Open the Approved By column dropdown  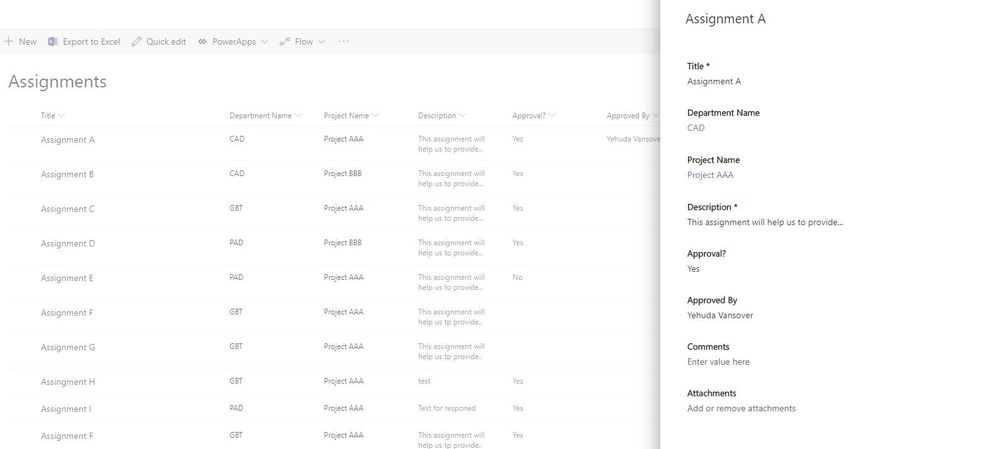click(x=655, y=116)
